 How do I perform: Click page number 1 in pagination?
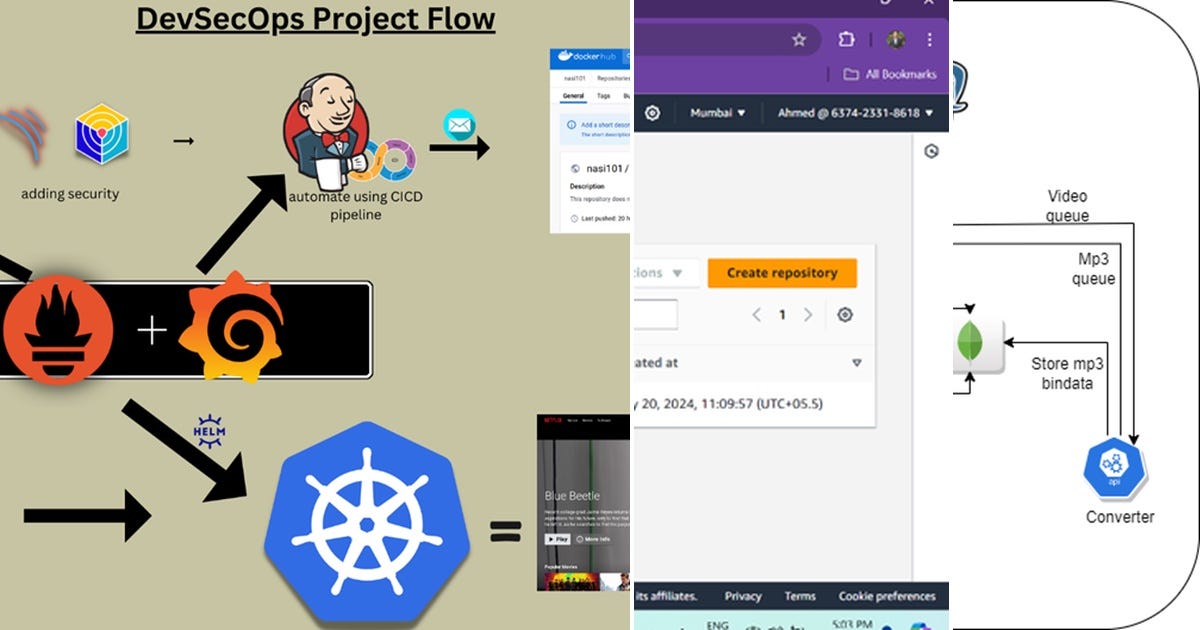(x=782, y=315)
